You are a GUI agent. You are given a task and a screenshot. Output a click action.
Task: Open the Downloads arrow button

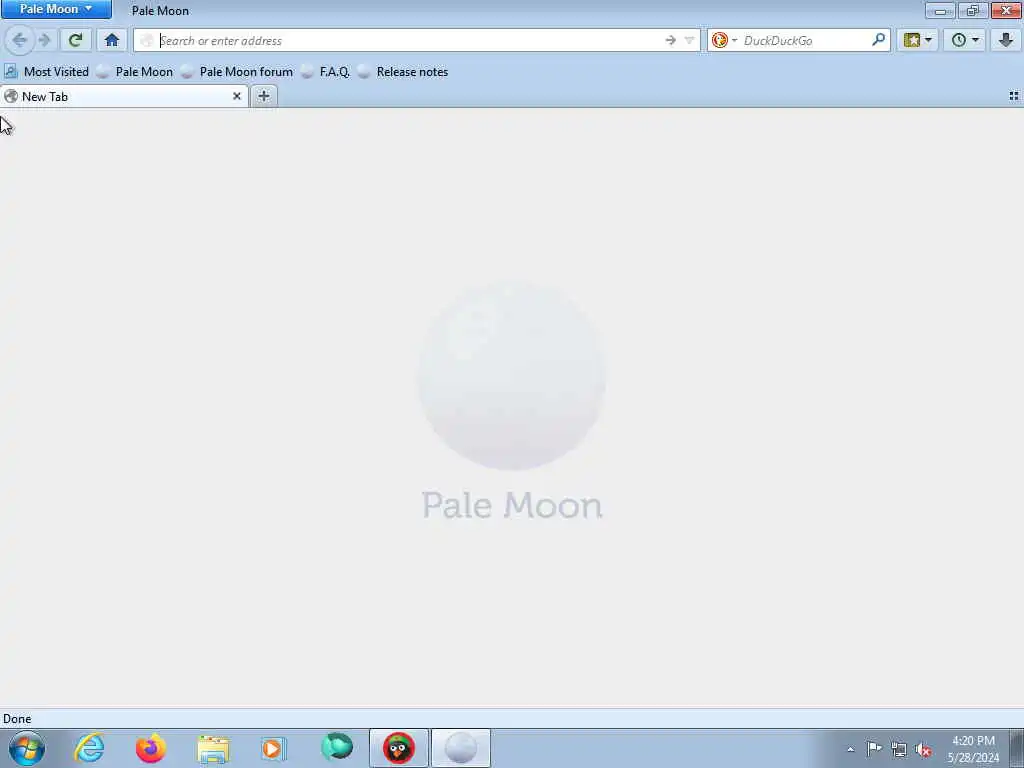pyautogui.click(x=1006, y=40)
